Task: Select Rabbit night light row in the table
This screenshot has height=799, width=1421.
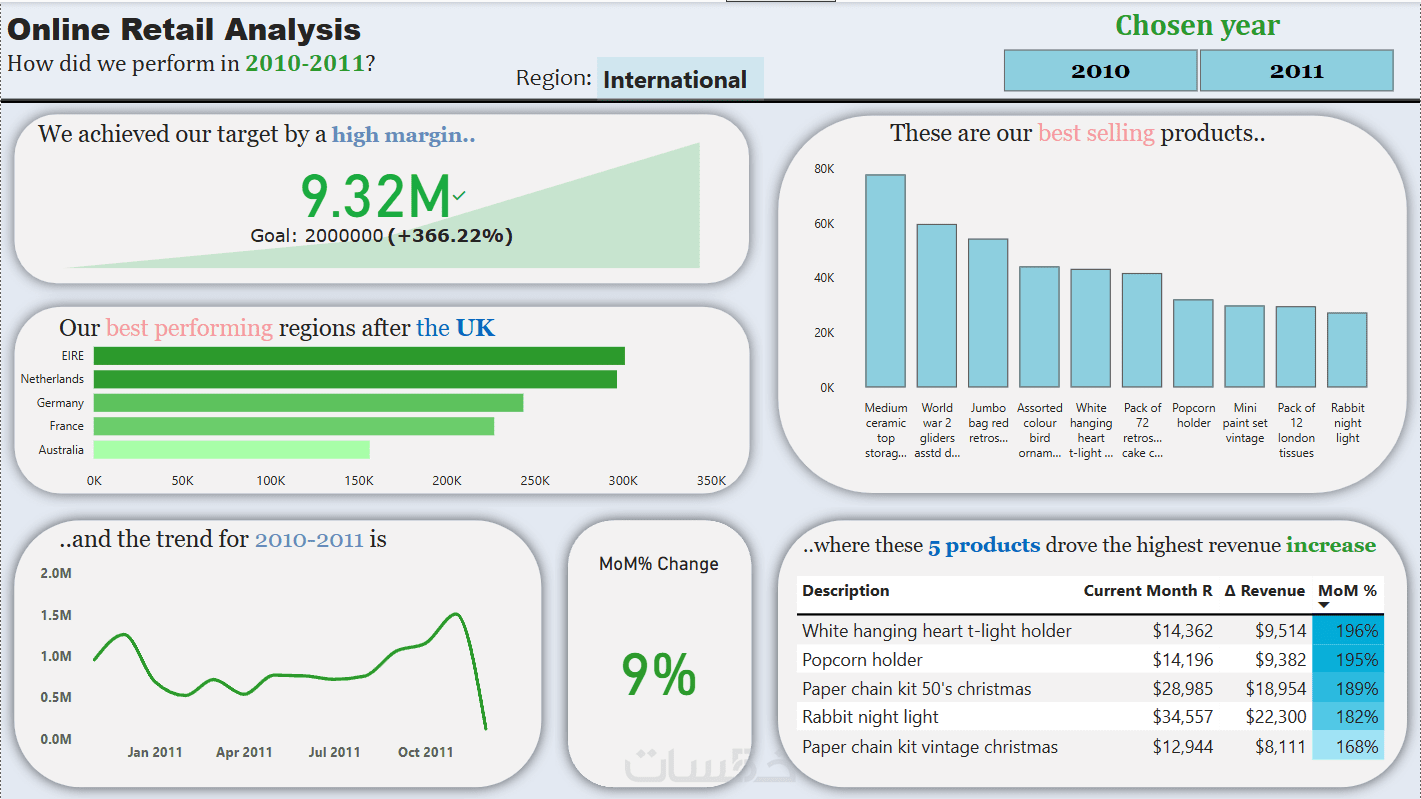Action: pos(1090,717)
